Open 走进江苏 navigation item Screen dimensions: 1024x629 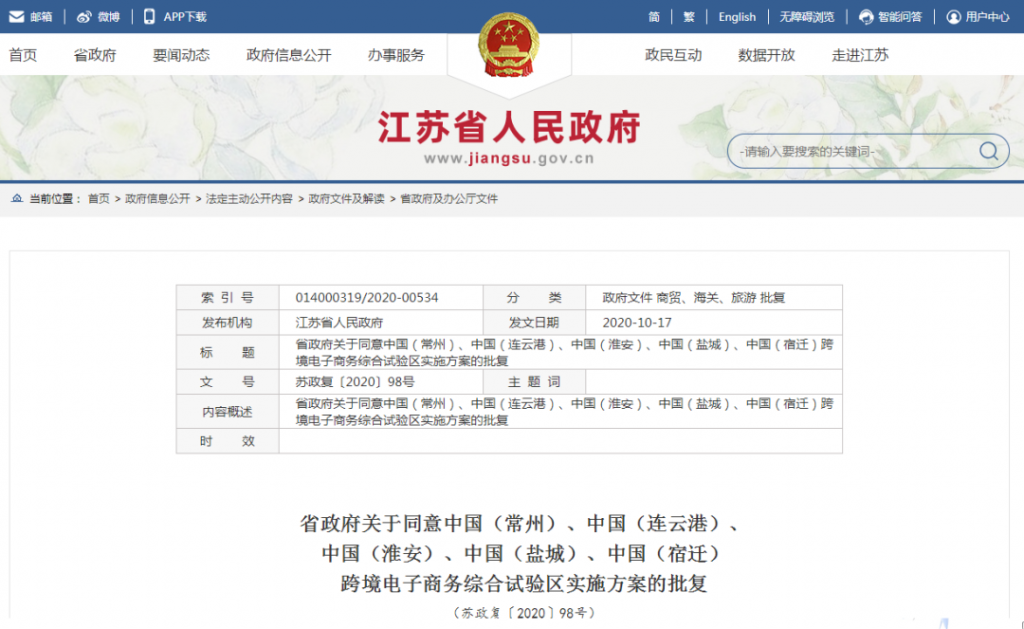[x=860, y=55]
